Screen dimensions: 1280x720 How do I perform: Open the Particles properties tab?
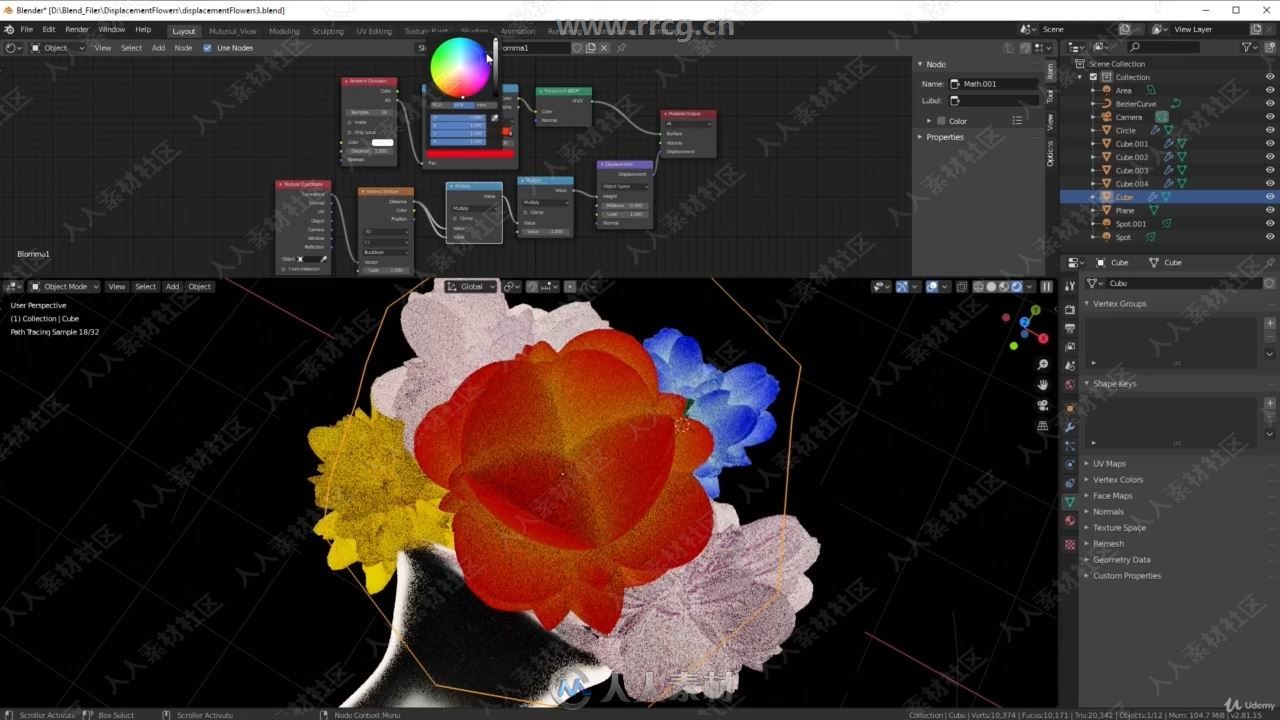[x=1070, y=446]
